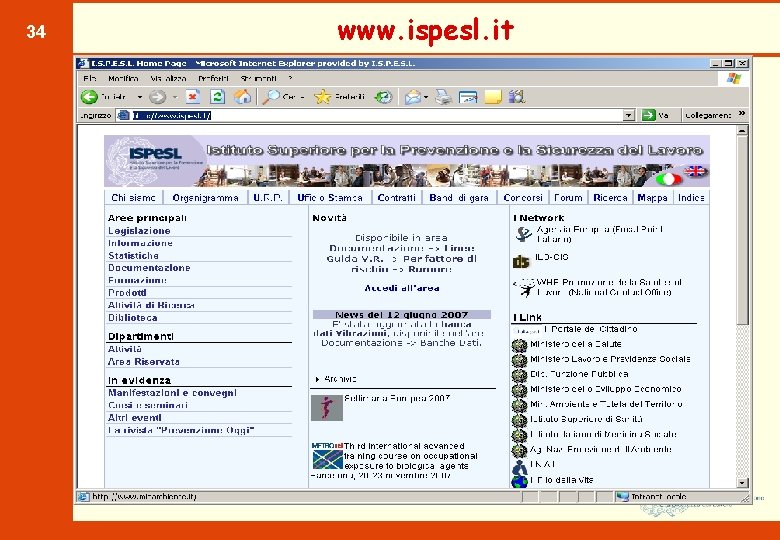
Task: Click the WHP running figure icon
Action: coord(524,288)
